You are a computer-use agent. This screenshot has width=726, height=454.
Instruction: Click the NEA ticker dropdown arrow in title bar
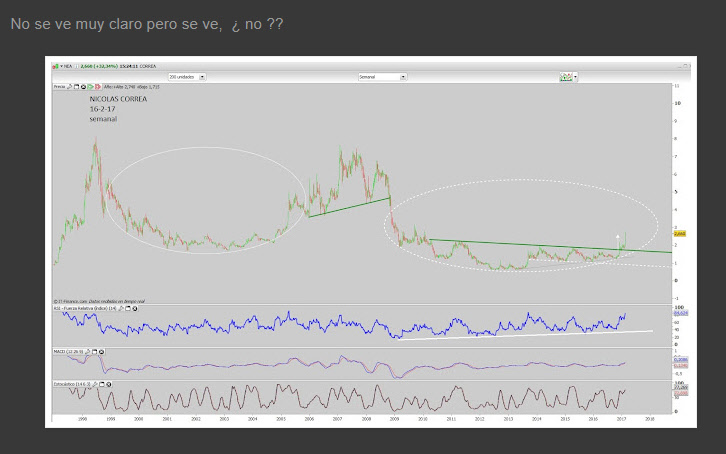(61, 66)
